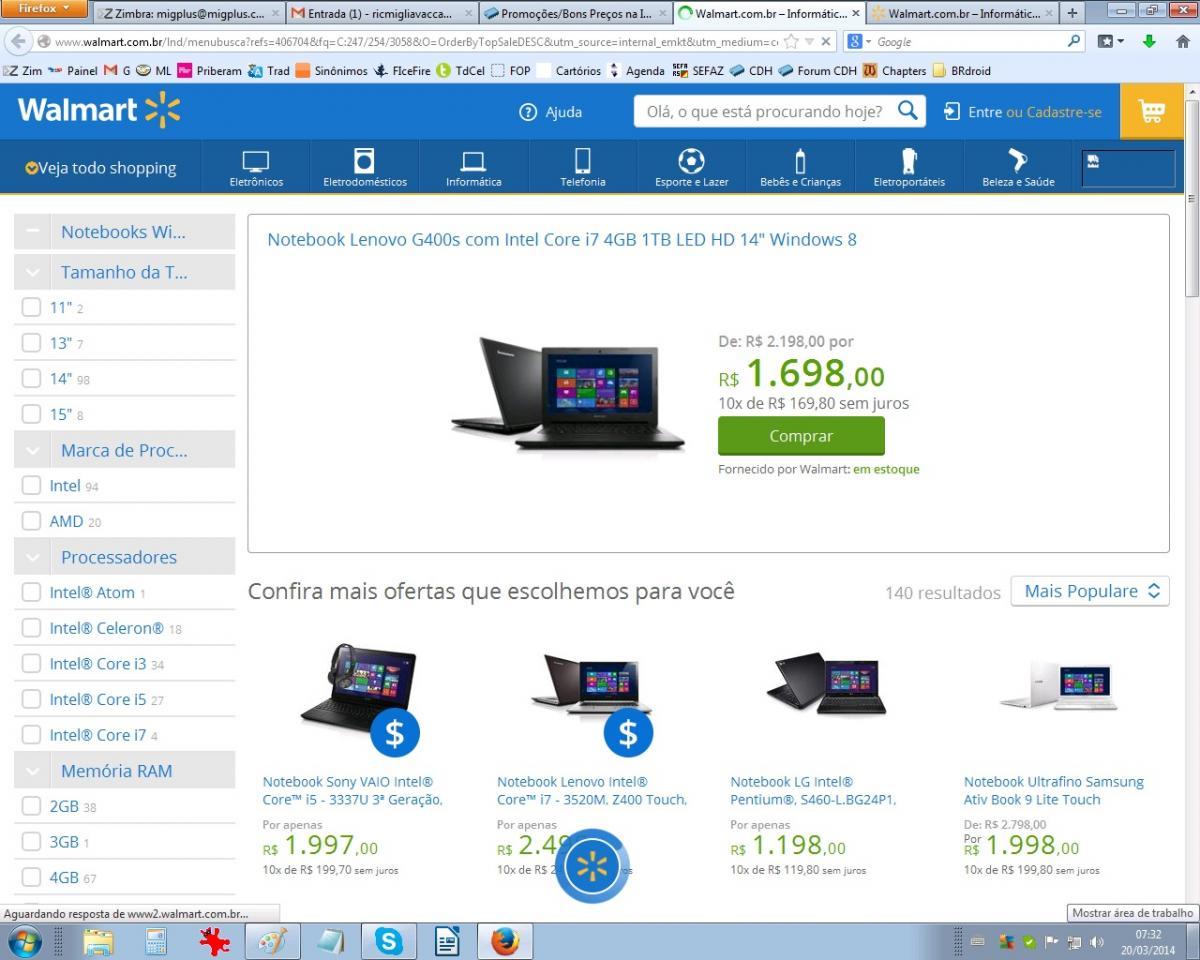Open Windows Explorer folder in taskbar

pos(98,941)
